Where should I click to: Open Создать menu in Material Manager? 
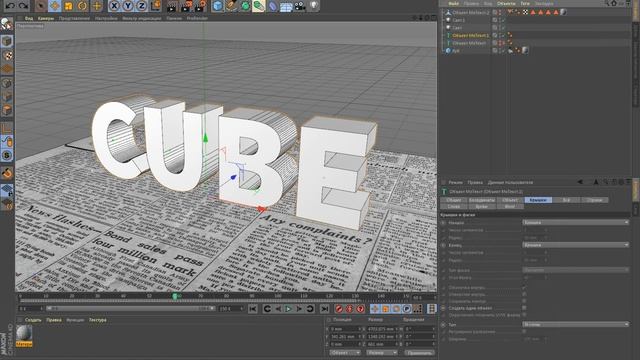[33, 320]
